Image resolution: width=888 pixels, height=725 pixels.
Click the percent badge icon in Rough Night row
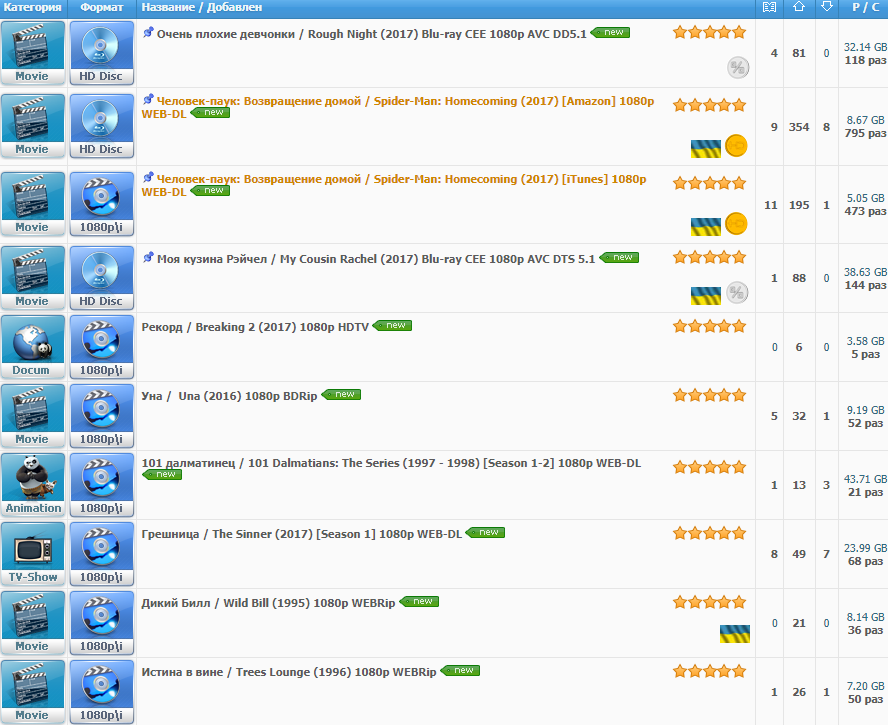(x=738, y=68)
